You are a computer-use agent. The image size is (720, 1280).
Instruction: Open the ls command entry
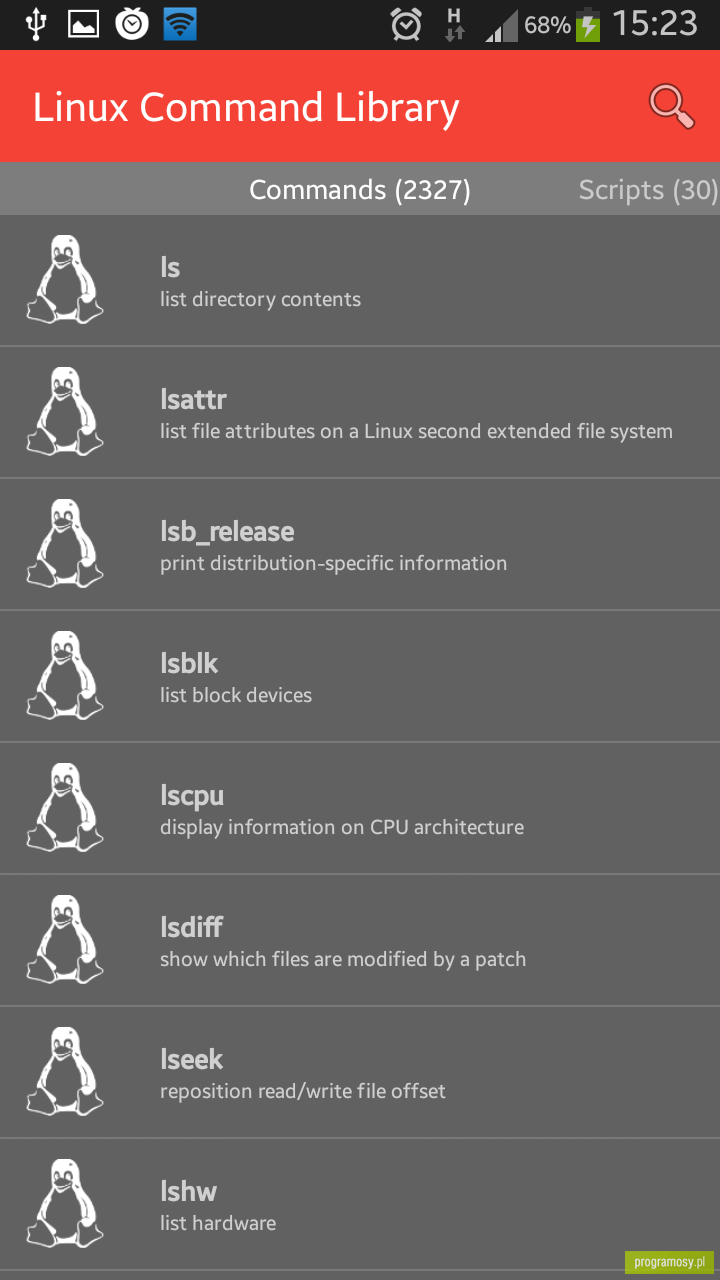pos(360,280)
